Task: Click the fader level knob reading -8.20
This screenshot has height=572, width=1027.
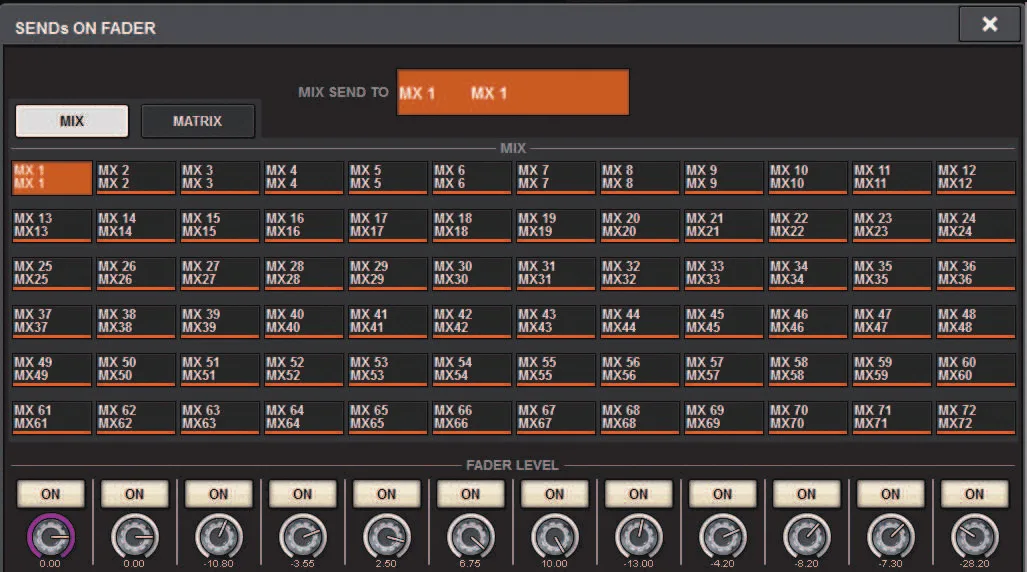Action: (x=806, y=537)
